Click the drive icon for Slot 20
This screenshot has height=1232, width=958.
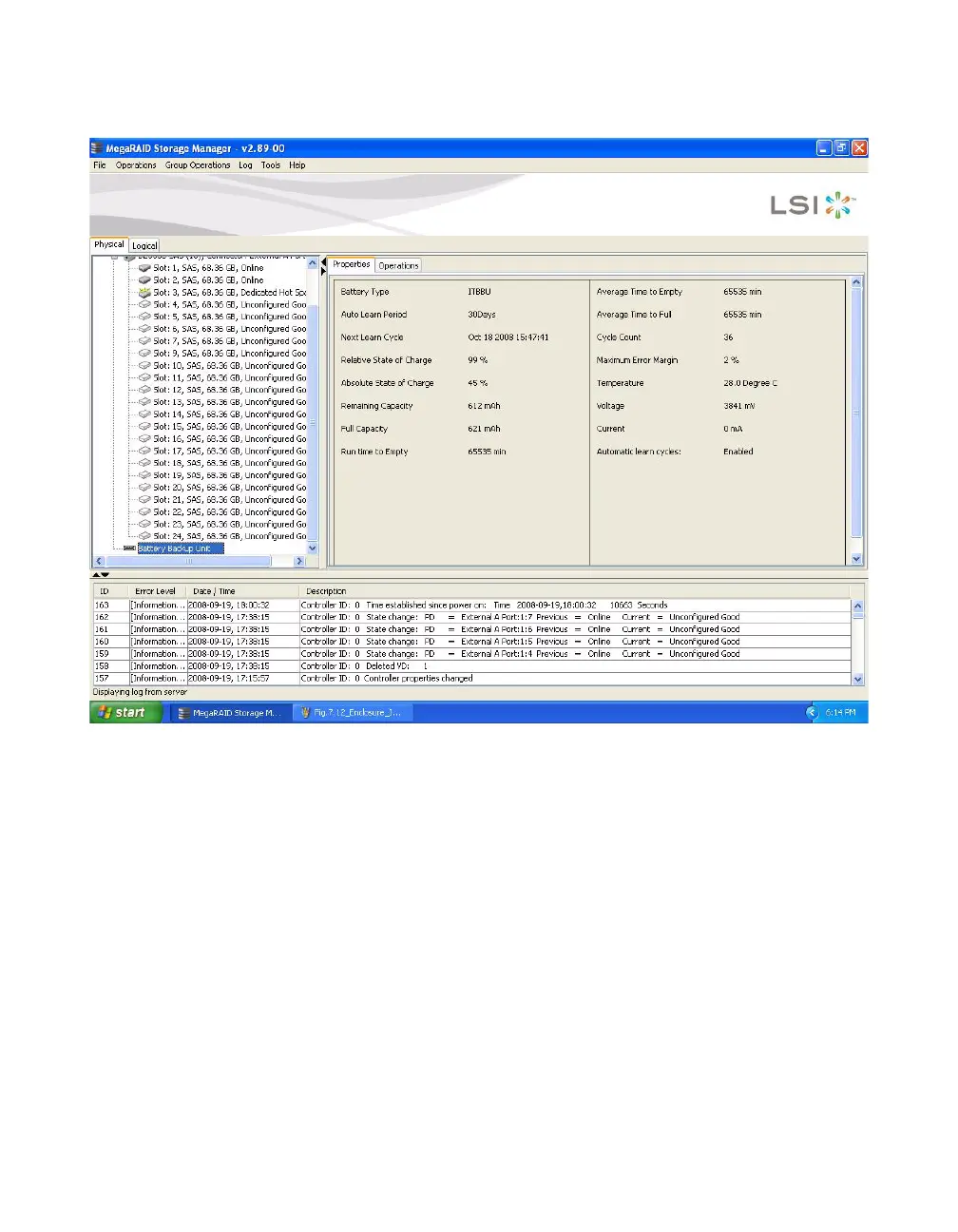click(144, 488)
